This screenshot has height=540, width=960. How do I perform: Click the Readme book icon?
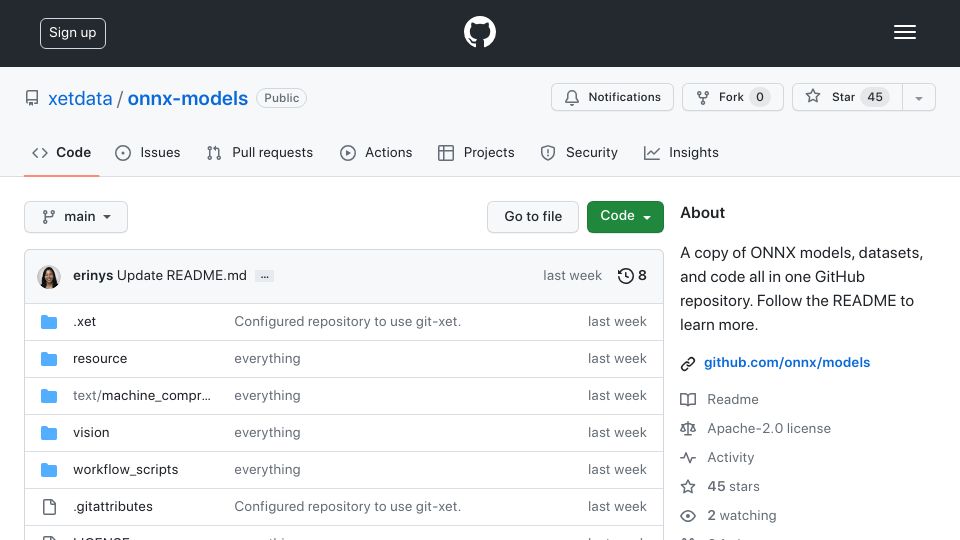click(688, 400)
